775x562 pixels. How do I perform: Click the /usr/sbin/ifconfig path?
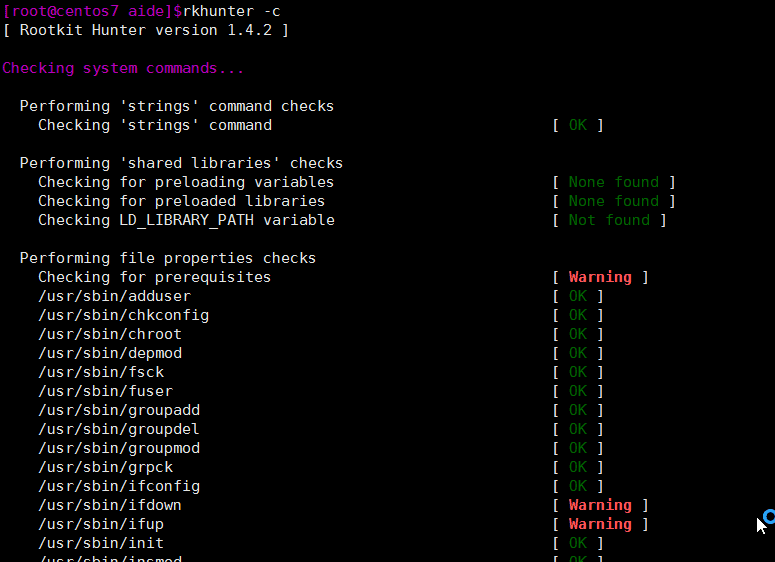click(119, 486)
